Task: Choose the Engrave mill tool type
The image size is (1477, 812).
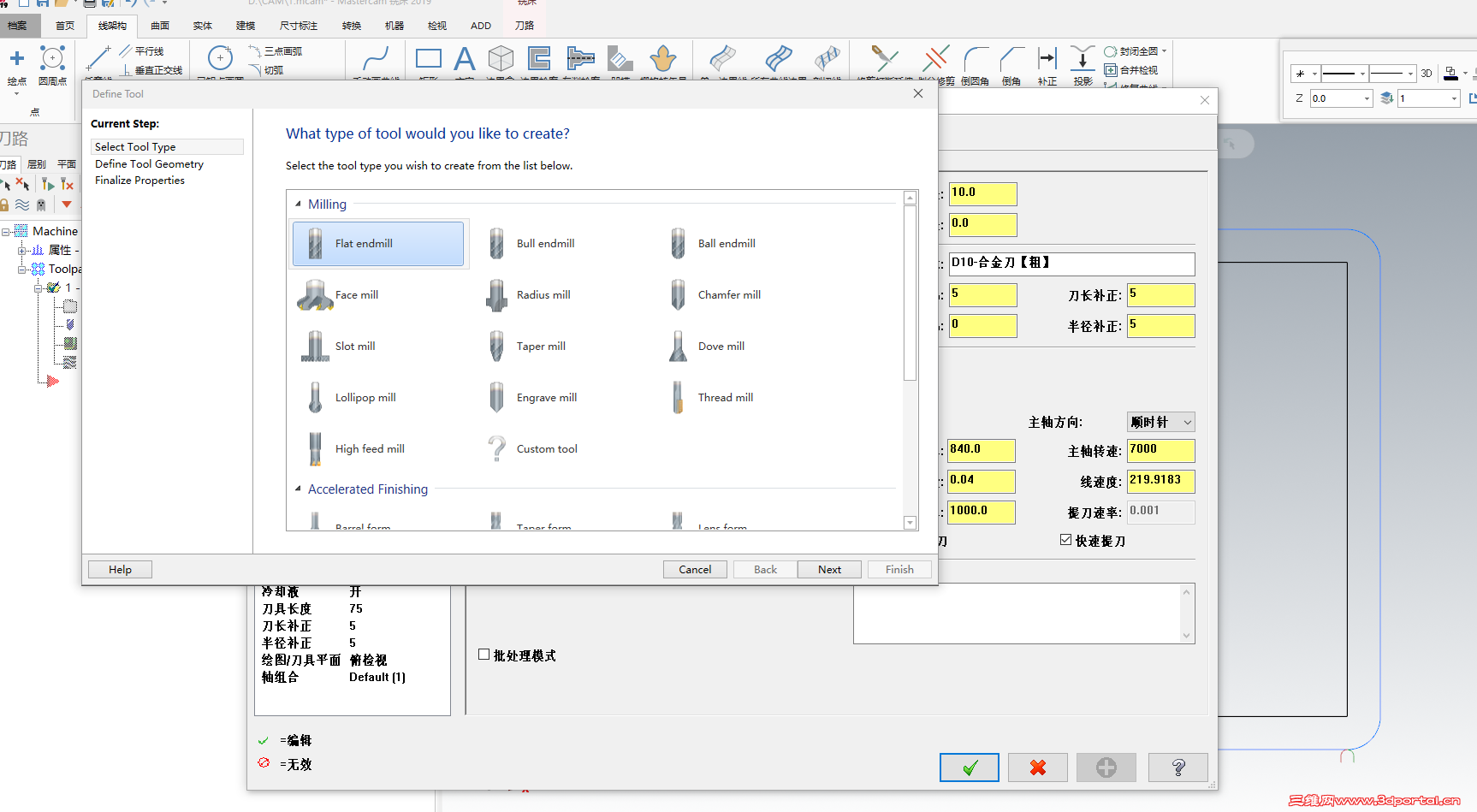Action: click(x=532, y=398)
